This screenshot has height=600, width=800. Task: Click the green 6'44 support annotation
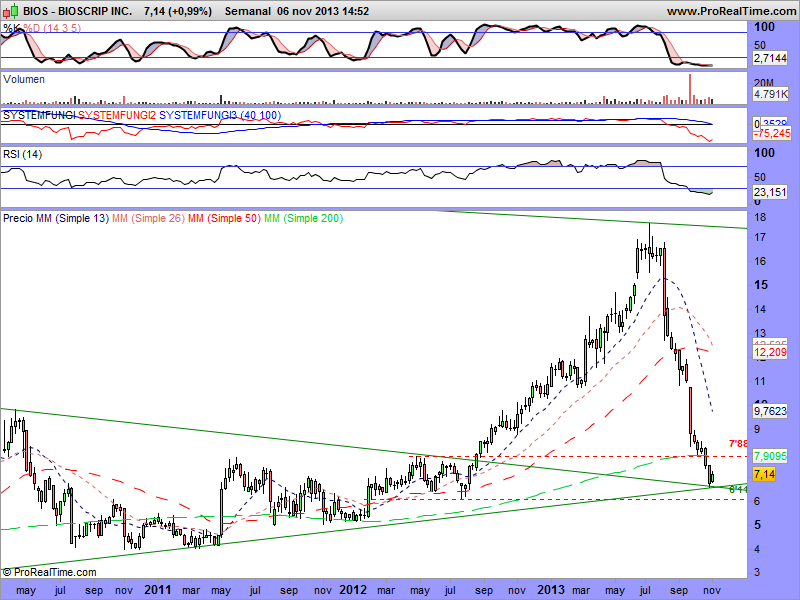tap(738, 490)
